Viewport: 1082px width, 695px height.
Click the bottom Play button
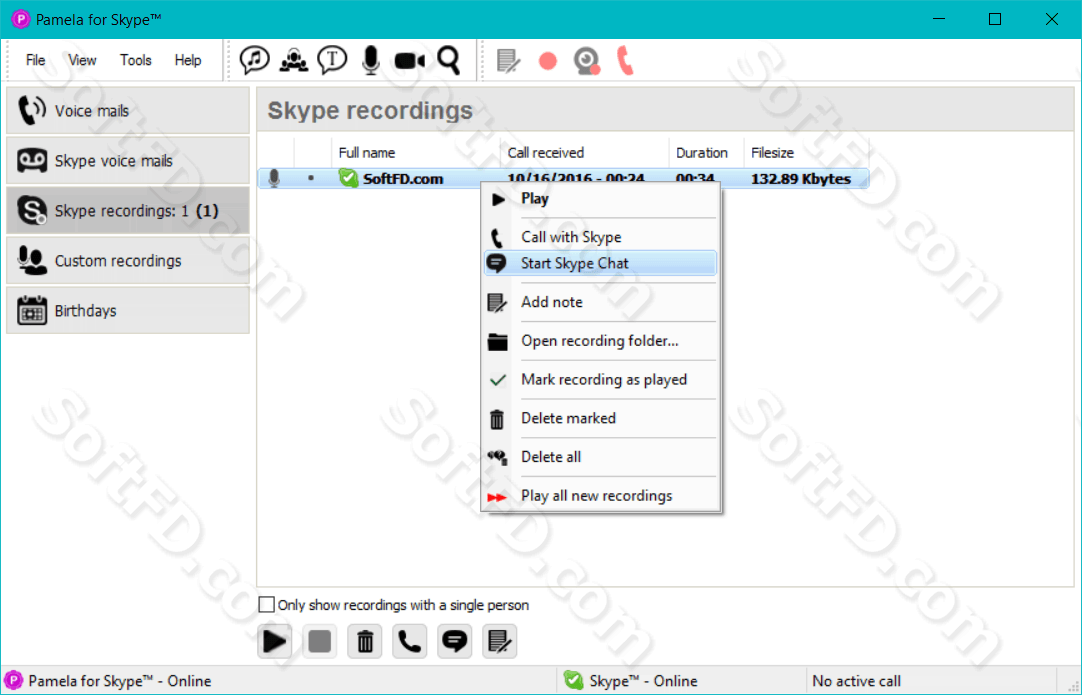coord(275,641)
